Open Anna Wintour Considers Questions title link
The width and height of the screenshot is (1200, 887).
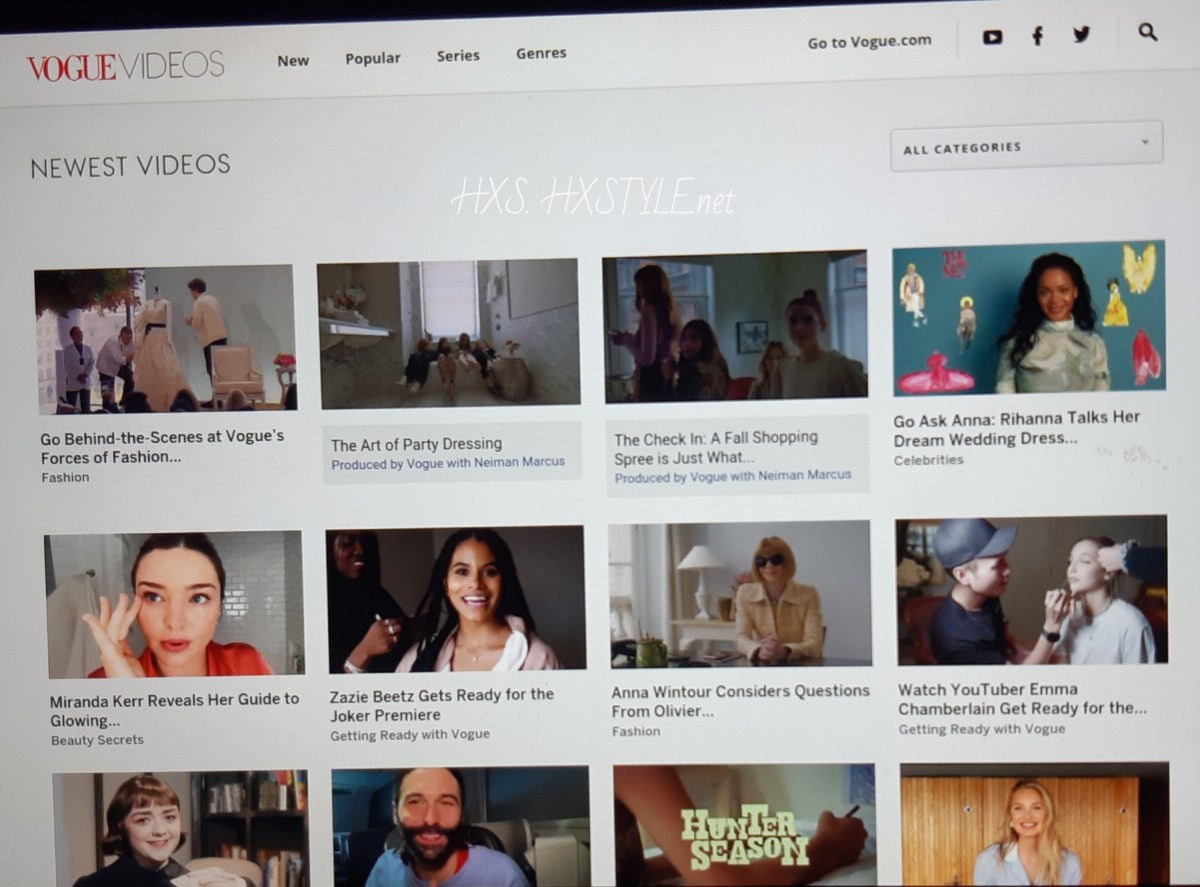coord(740,700)
